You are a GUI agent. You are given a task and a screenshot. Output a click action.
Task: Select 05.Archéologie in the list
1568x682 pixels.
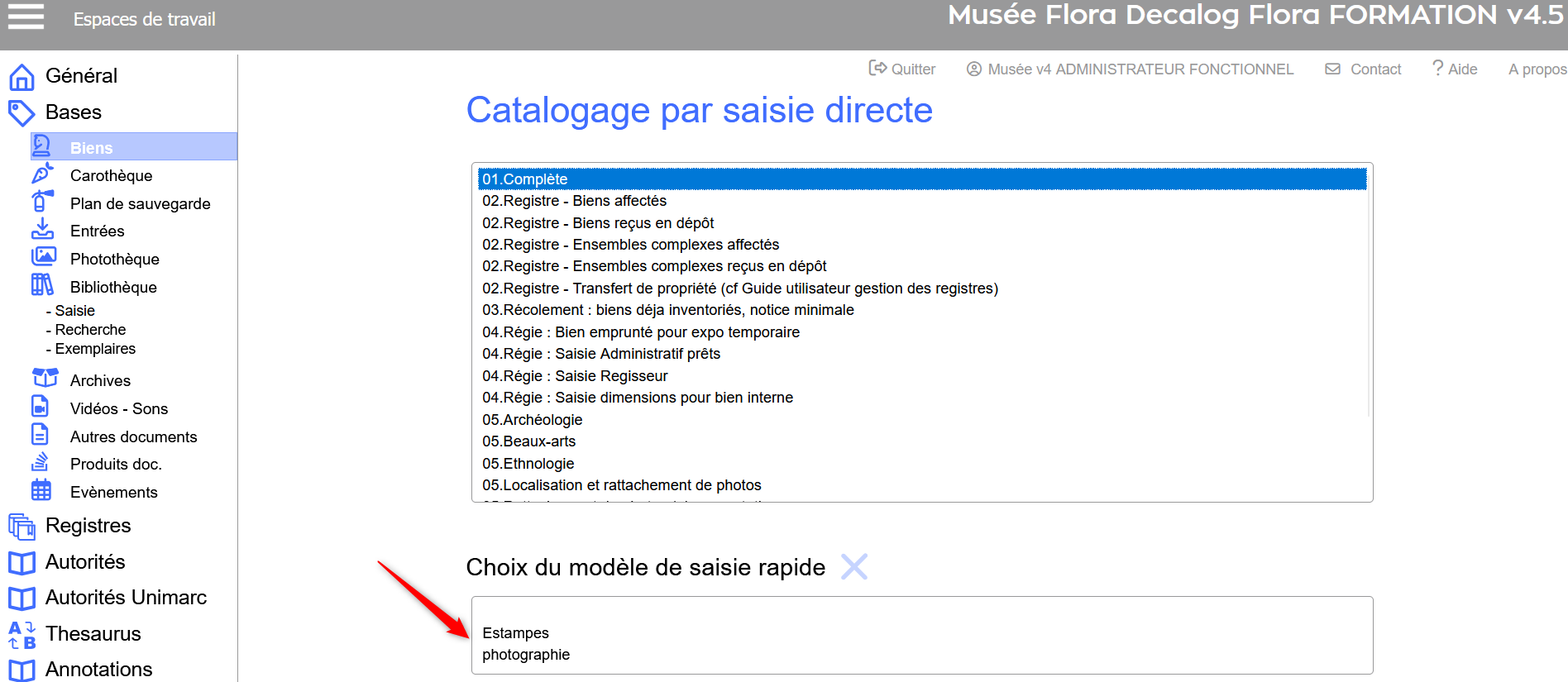coord(533,420)
